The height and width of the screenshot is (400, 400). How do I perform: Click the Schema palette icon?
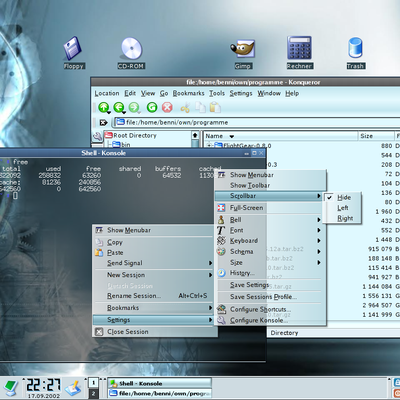pos(221,251)
